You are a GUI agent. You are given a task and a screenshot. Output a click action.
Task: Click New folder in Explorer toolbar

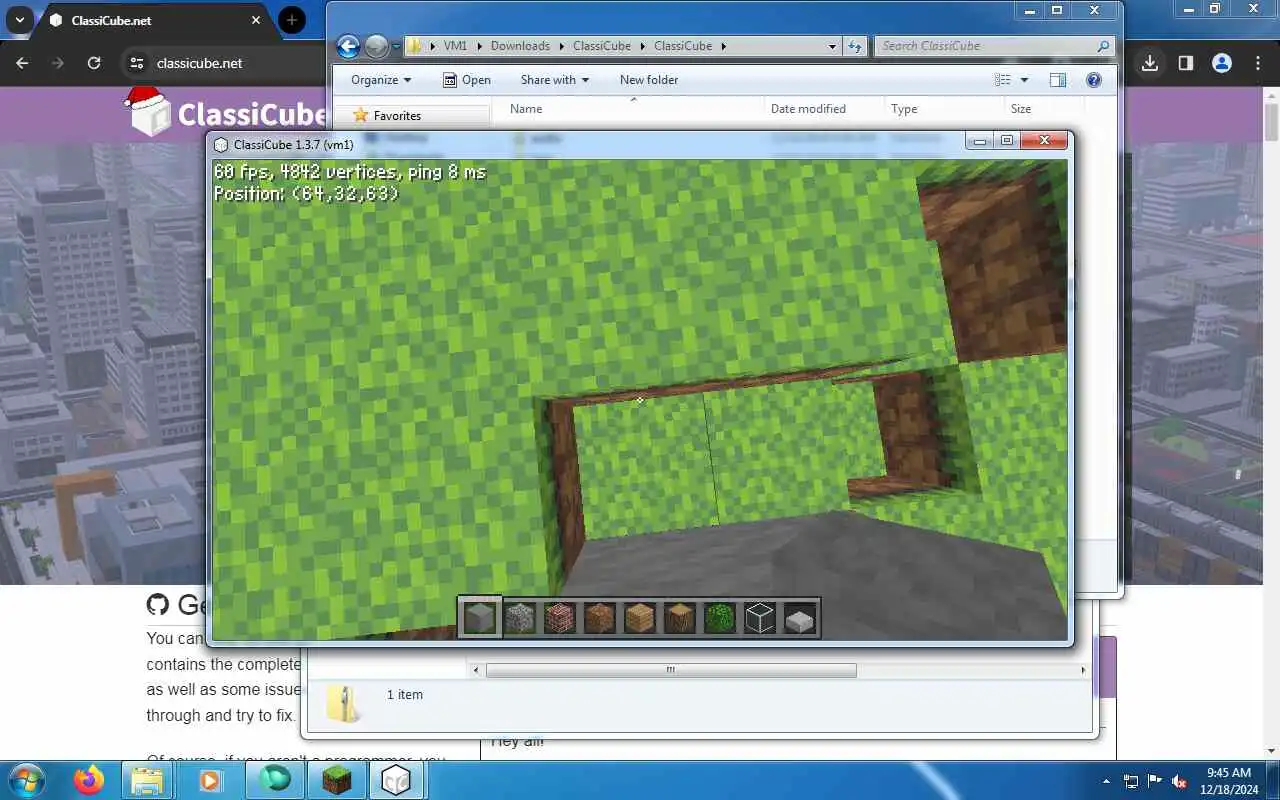649,80
